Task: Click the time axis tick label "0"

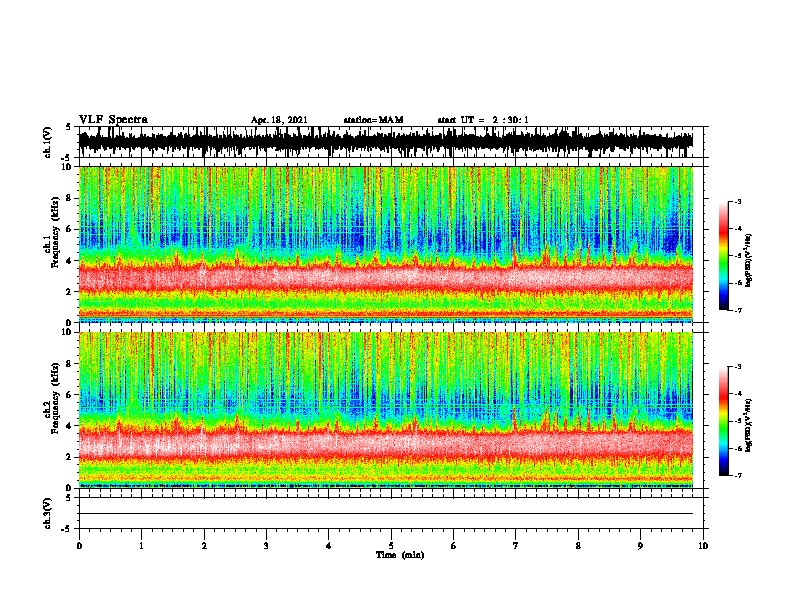Action: pyautogui.click(x=79, y=546)
